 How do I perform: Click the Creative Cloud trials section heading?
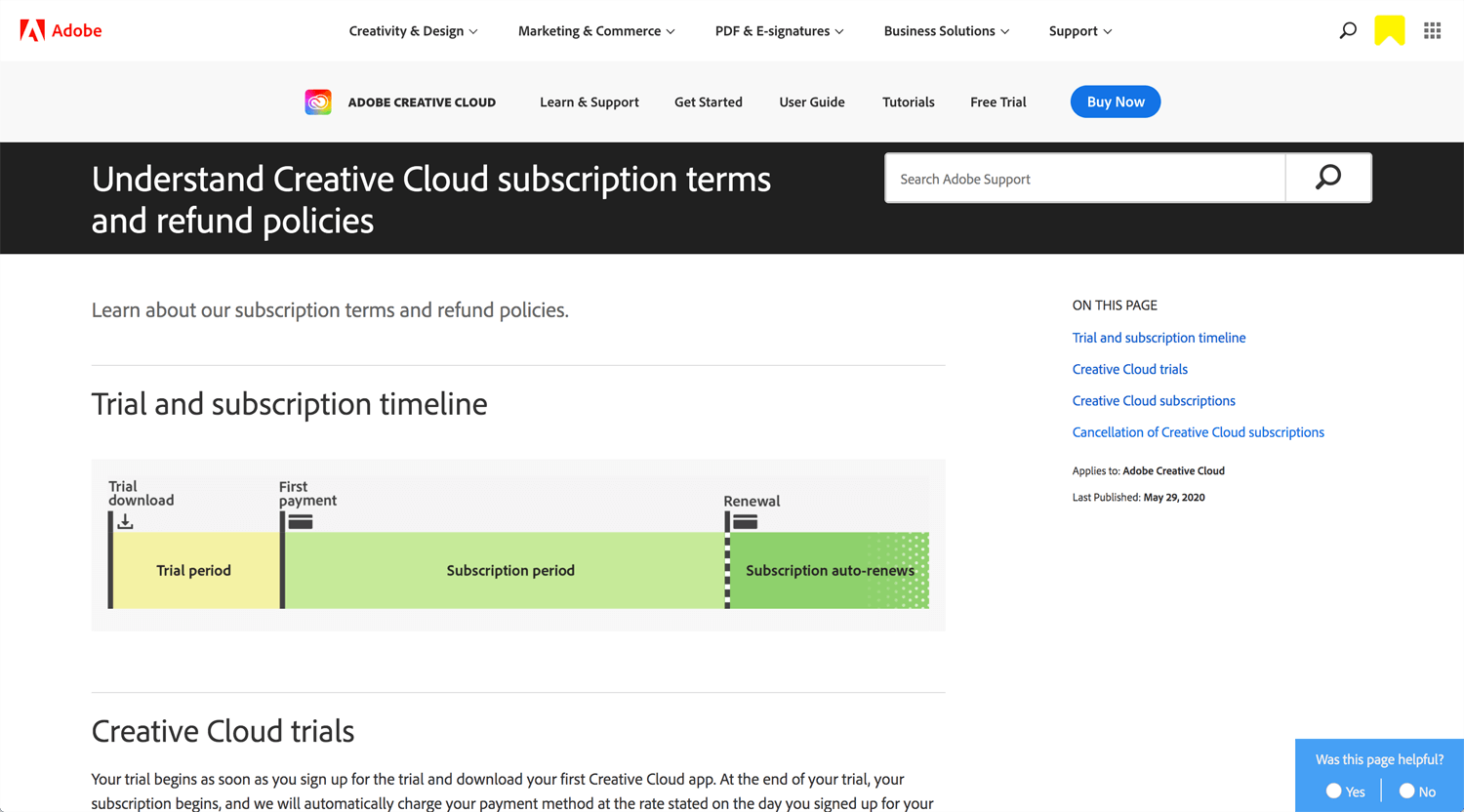click(x=223, y=731)
